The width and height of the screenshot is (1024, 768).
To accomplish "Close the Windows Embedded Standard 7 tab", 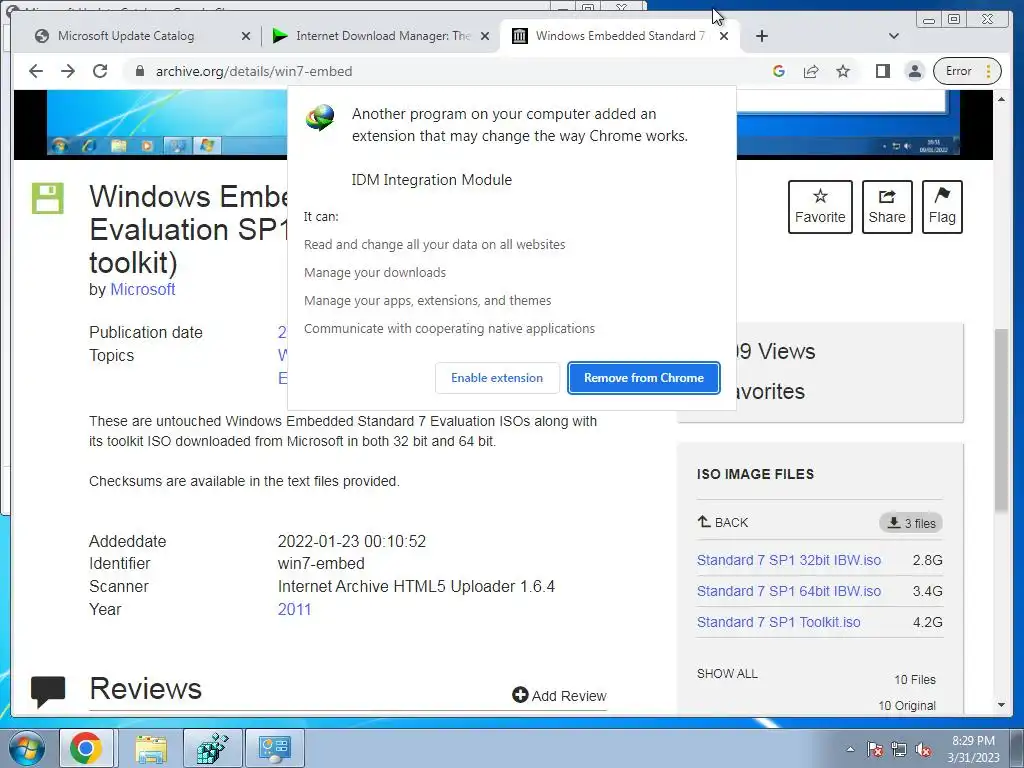I will tap(724, 37).
